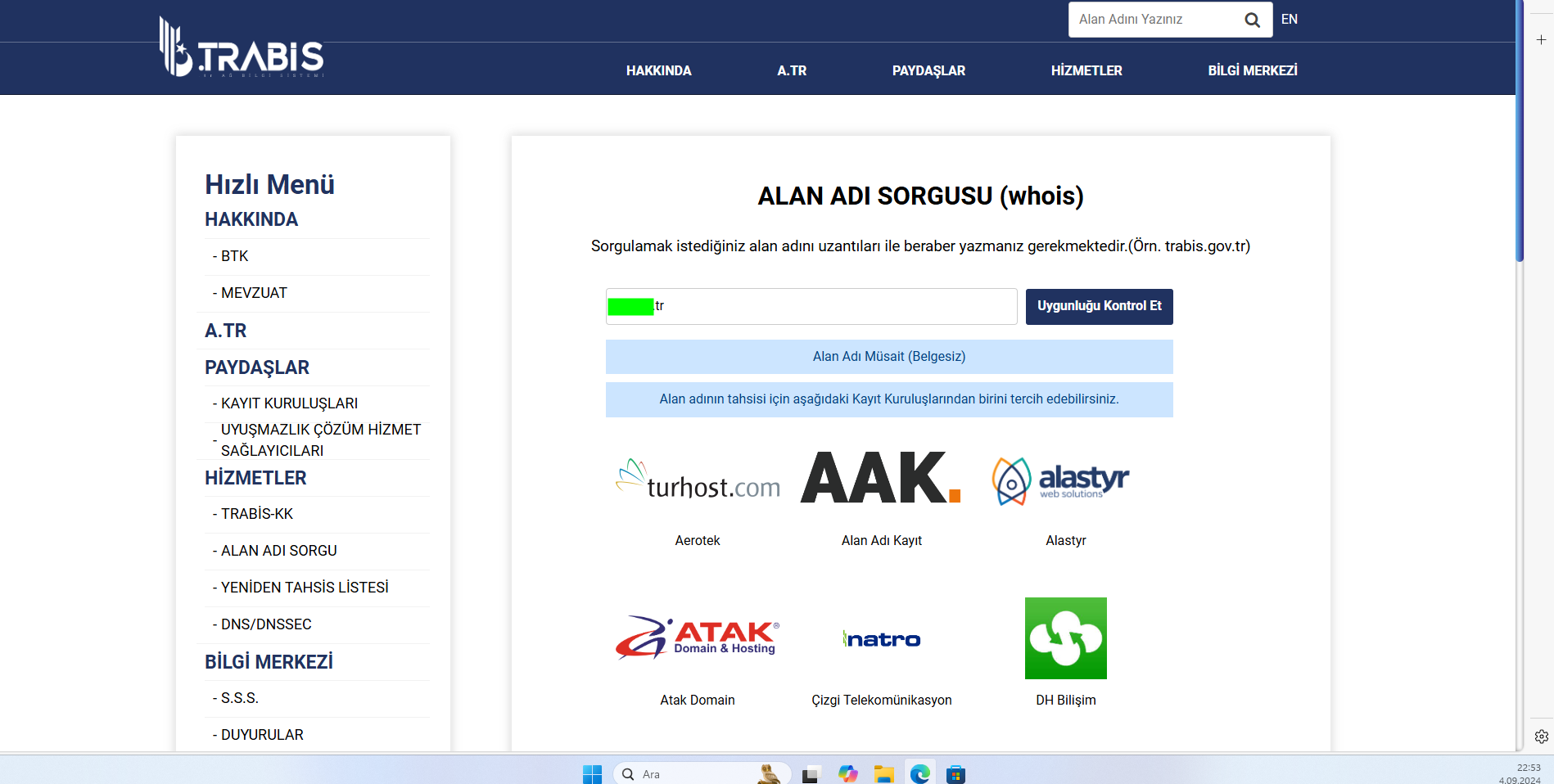Select the PAYDAŞLAR heading in Hızlı Menü
The image size is (1554, 784).
[257, 367]
